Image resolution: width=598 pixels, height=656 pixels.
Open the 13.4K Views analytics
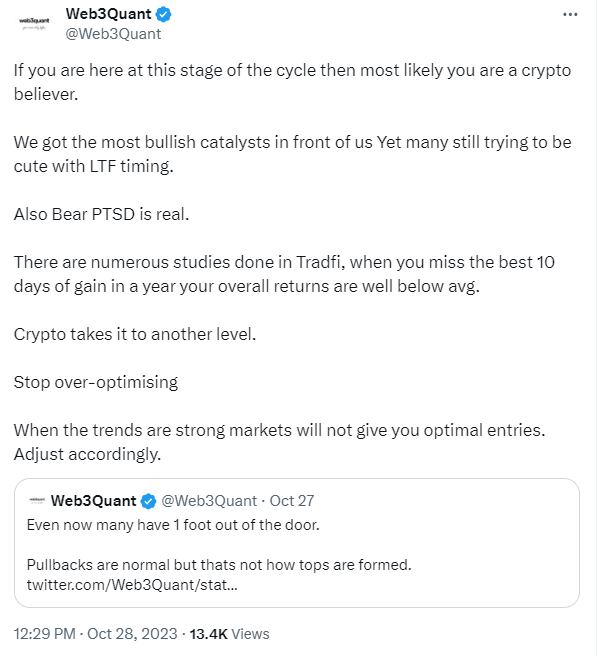pyautogui.click(x=229, y=633)
